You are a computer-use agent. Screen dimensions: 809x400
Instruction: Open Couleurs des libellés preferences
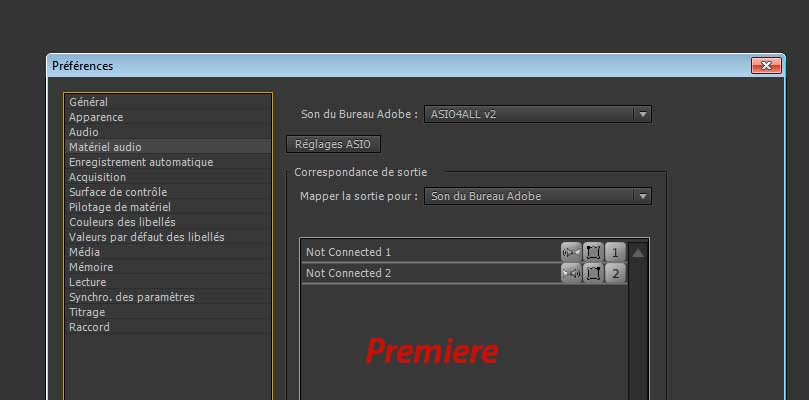[x=167, y=222]
